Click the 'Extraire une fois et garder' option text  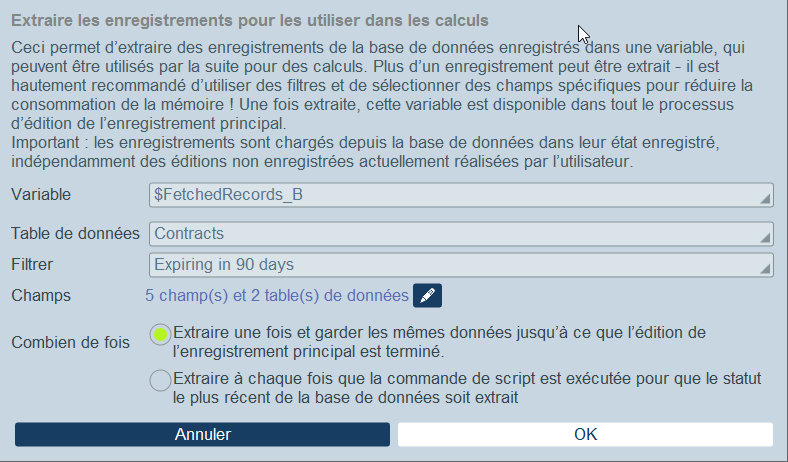[439, 342]
